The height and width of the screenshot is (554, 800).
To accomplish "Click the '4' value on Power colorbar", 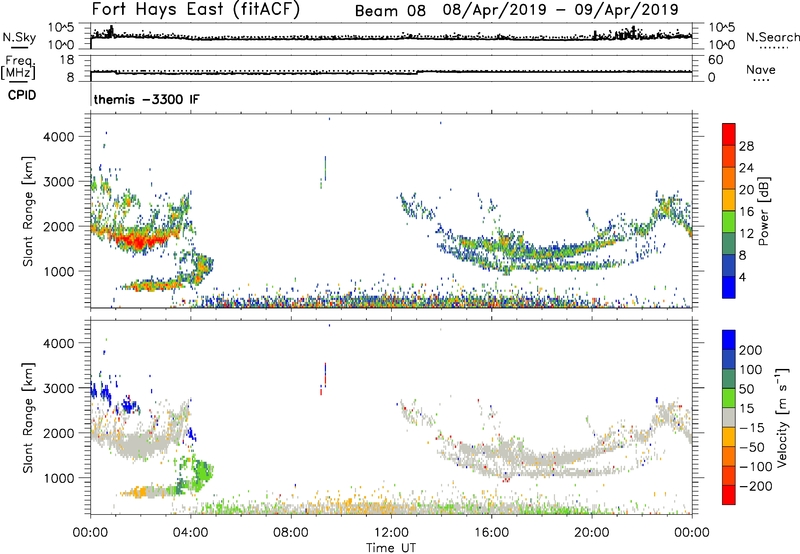I will click(742, 277).
